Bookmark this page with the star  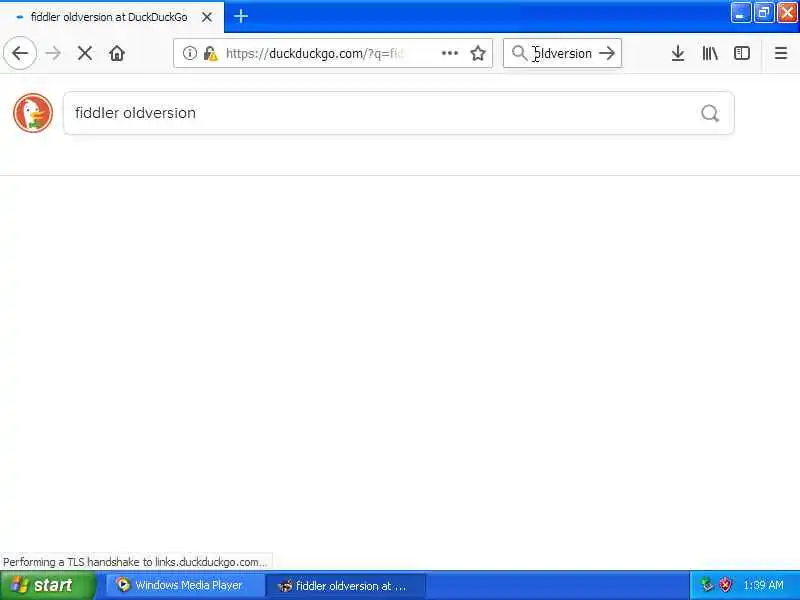click(x=478, y=53)
